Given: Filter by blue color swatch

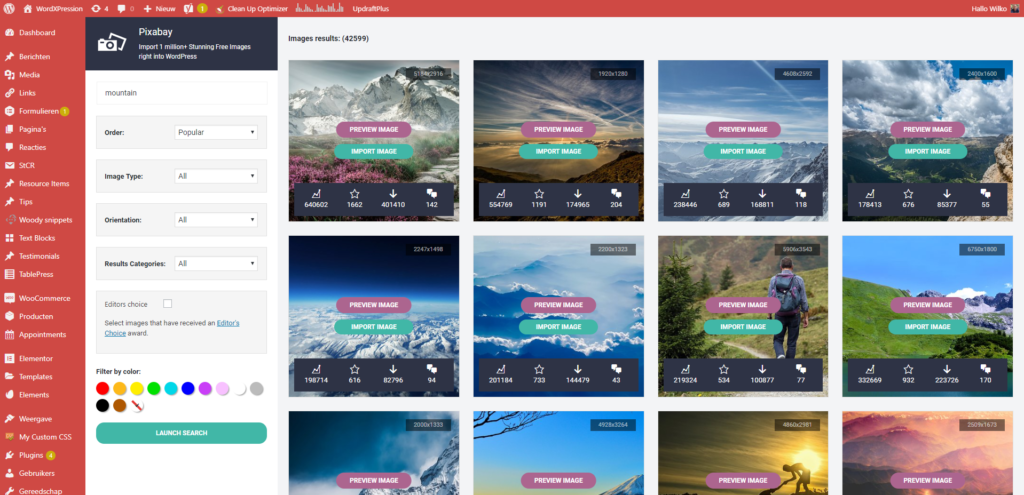Looking at the screenshot, I should 188,389.
